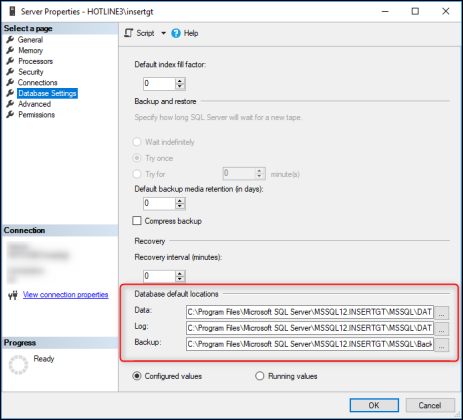Viewport: 463px width, 420px height.
Task: Open the Advanced page
Action: click(34, 104)
